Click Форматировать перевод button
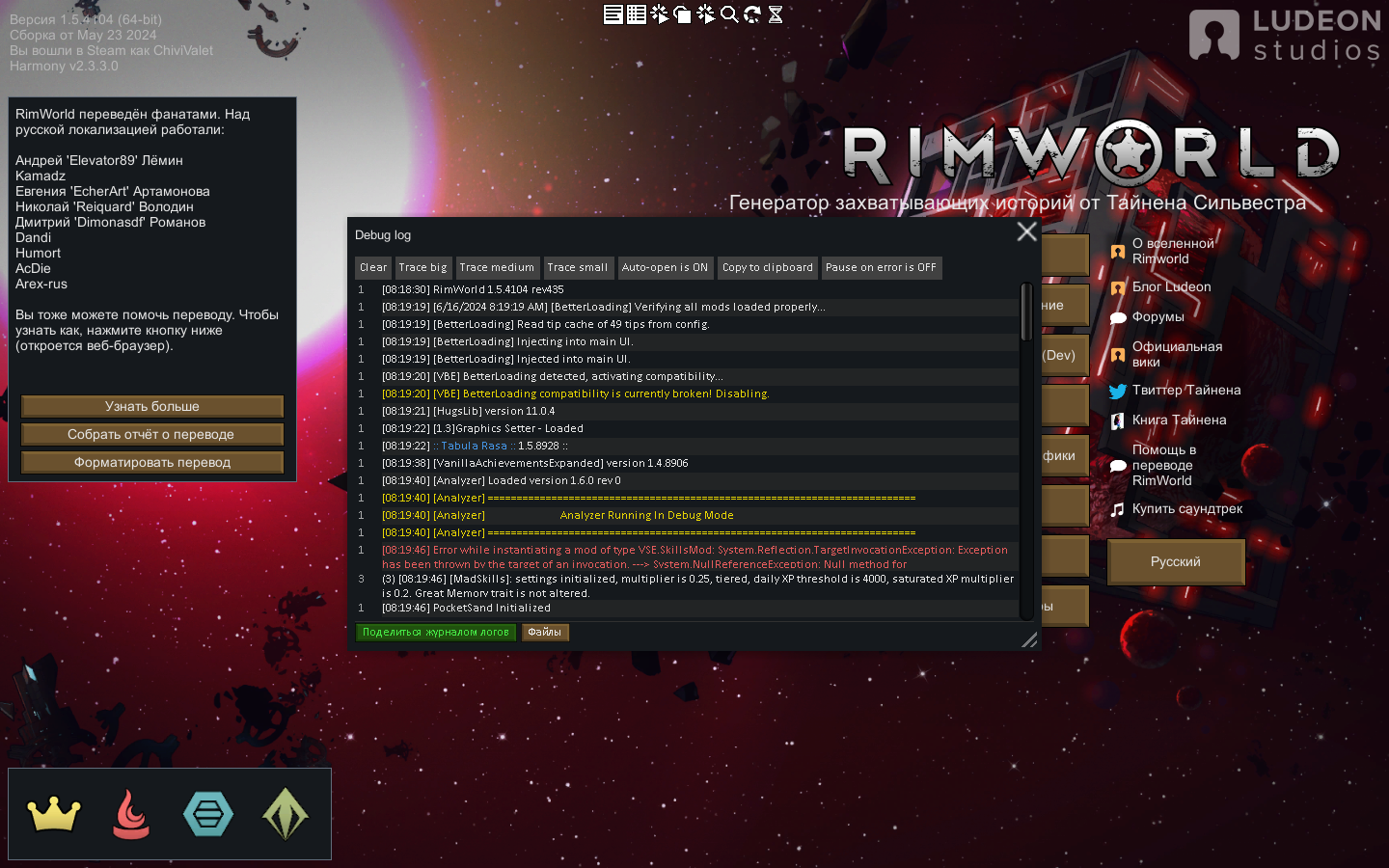1389x868 pixels. (x=152, y=463)
